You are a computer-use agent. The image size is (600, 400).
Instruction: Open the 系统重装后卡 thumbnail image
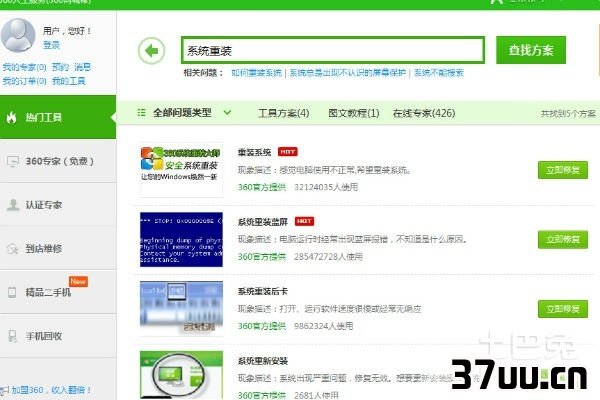coord(181,309)
